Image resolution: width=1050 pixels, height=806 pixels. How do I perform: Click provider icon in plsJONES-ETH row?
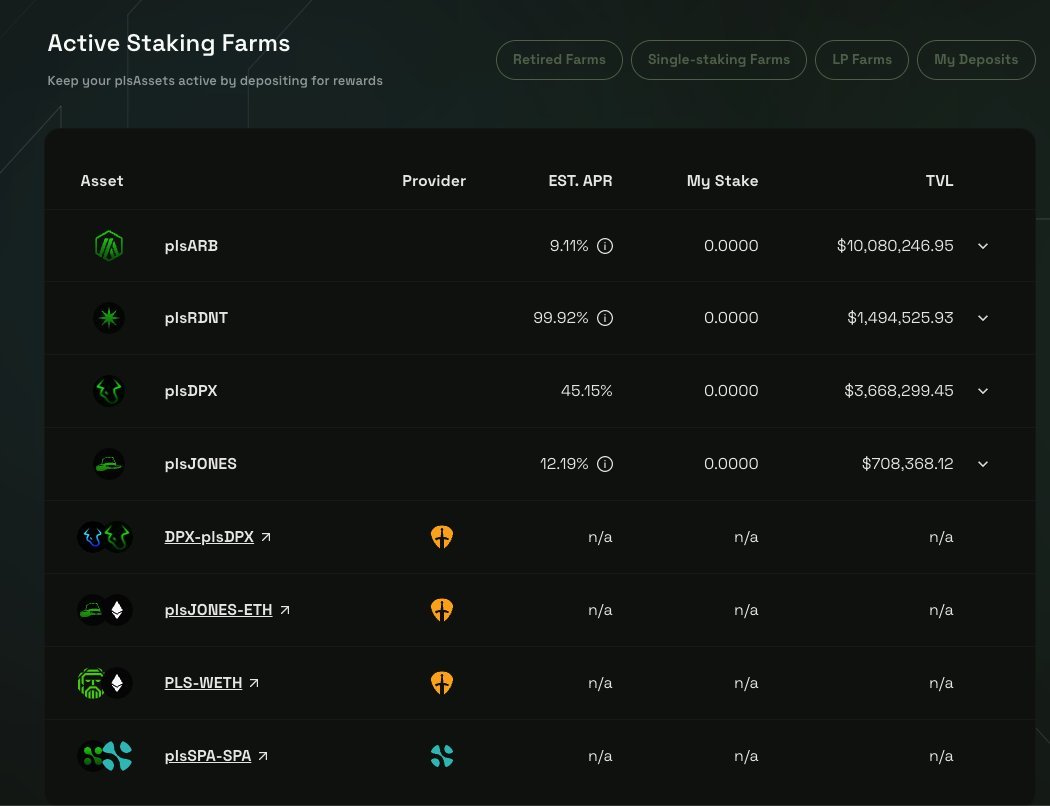click(441, 610)
